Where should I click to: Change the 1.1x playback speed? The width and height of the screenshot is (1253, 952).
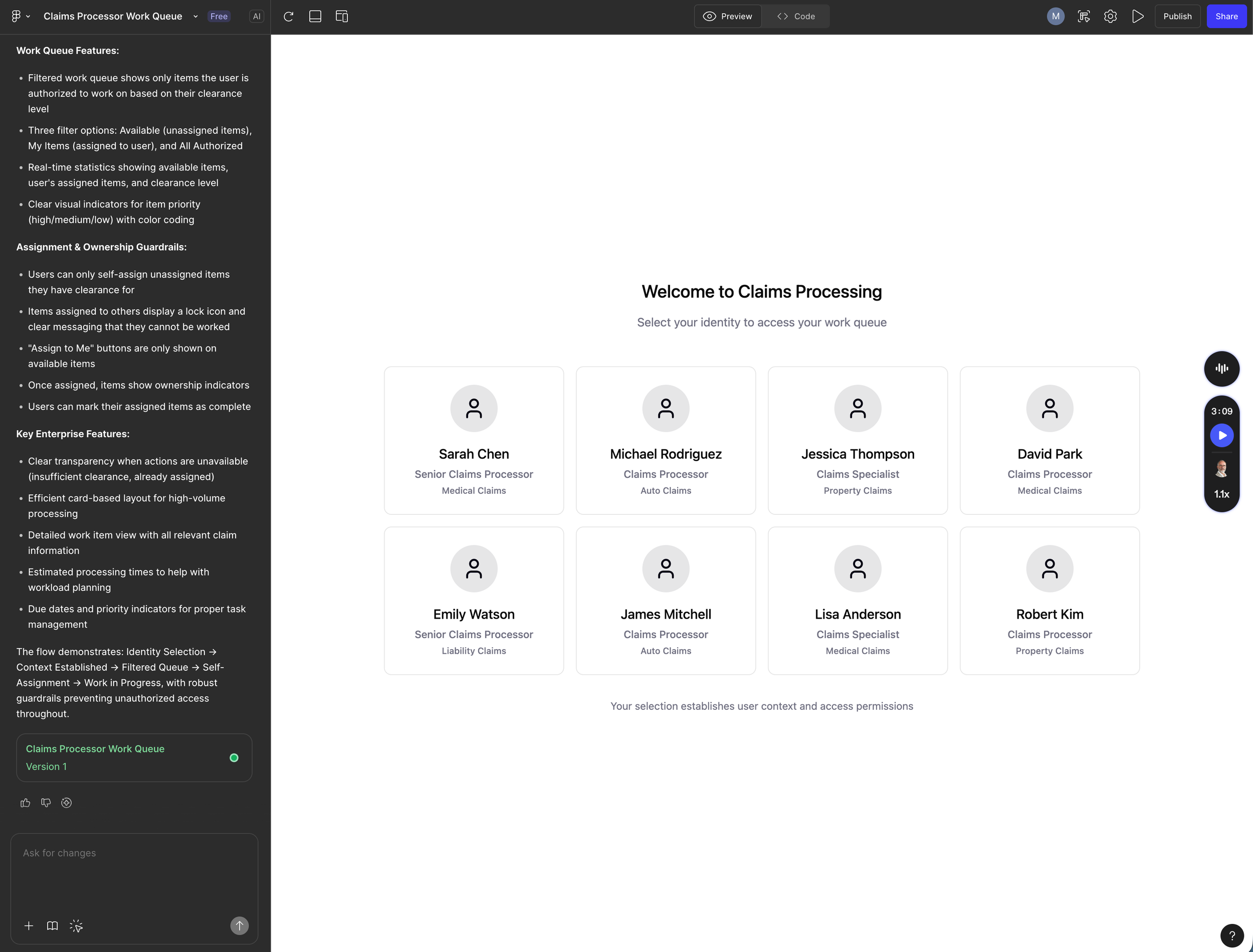(x=1221, y=494)
